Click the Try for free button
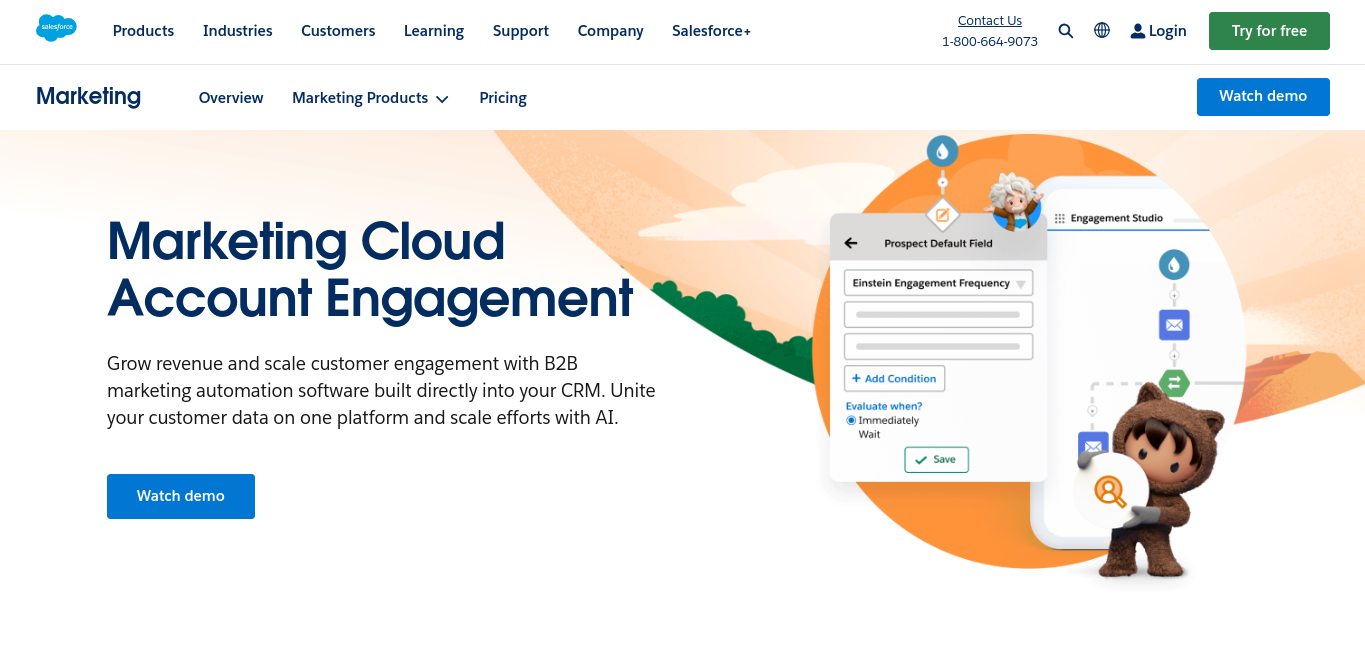The height and width of the screenshot is (656, 1365). [1269, 31]
